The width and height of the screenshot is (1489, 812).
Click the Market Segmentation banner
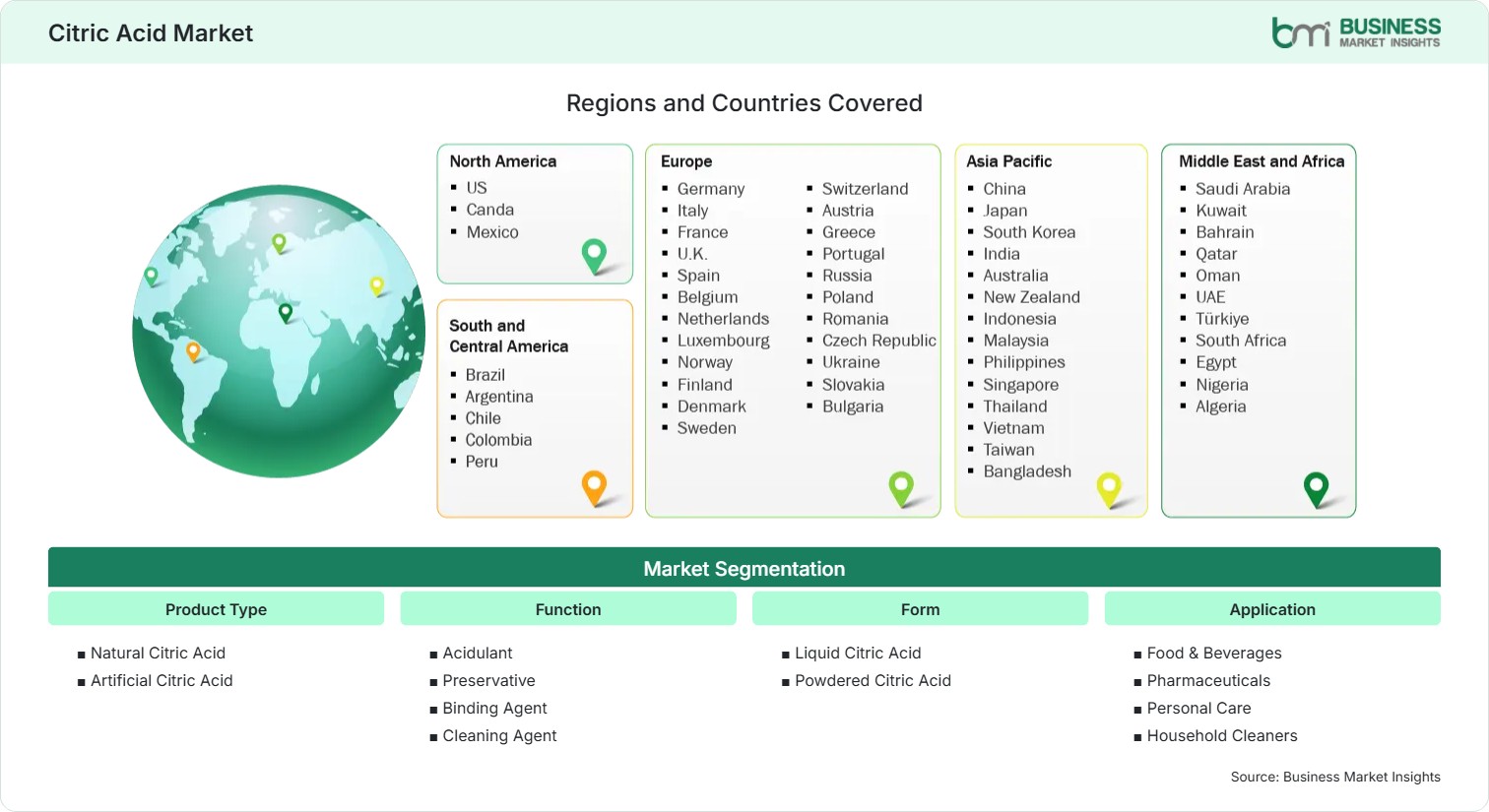[x=744, y=568]
